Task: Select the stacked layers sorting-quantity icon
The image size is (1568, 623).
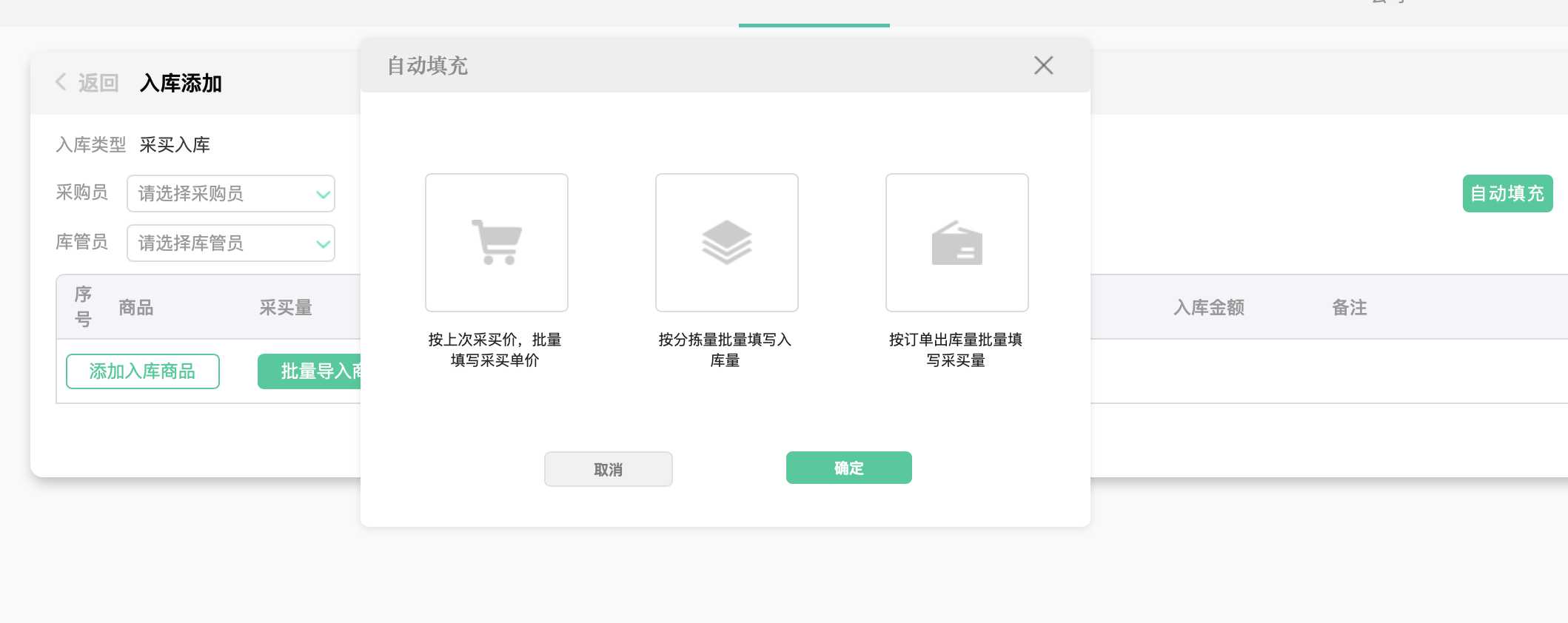Action: (x=726, y=243)
